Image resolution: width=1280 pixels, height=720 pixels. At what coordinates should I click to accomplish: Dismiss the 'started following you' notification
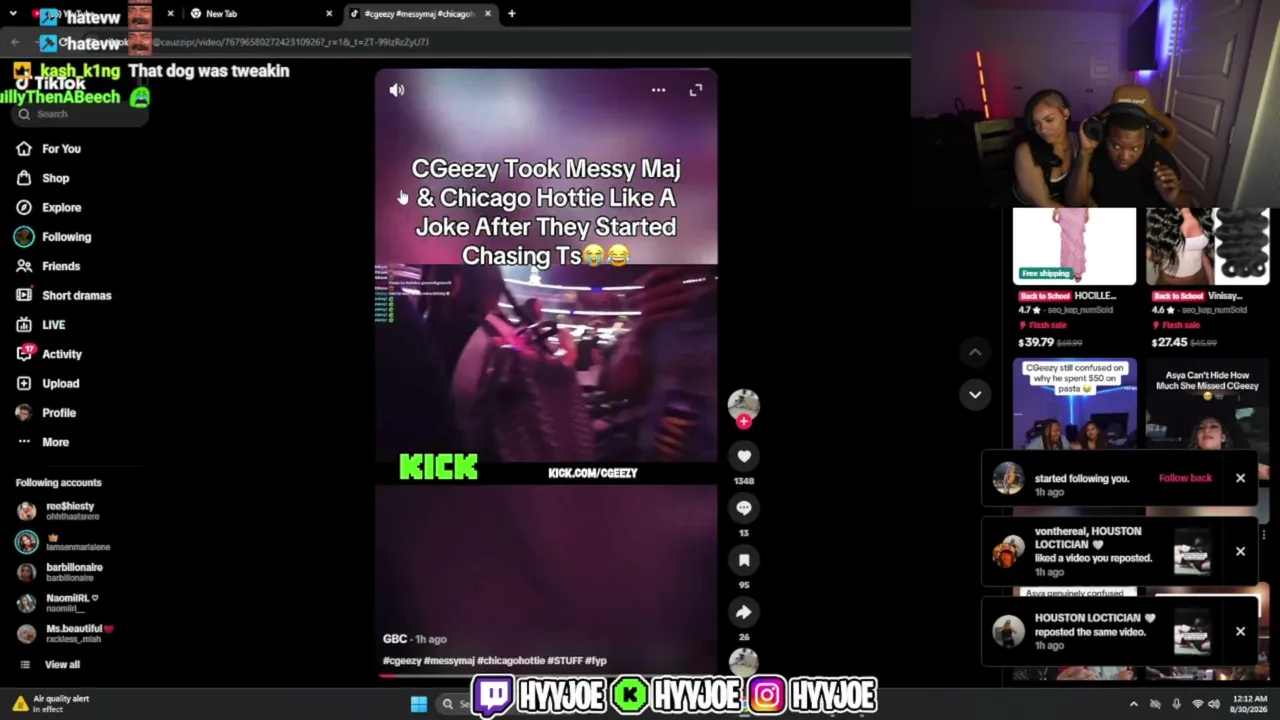[x=1240, y=478]
